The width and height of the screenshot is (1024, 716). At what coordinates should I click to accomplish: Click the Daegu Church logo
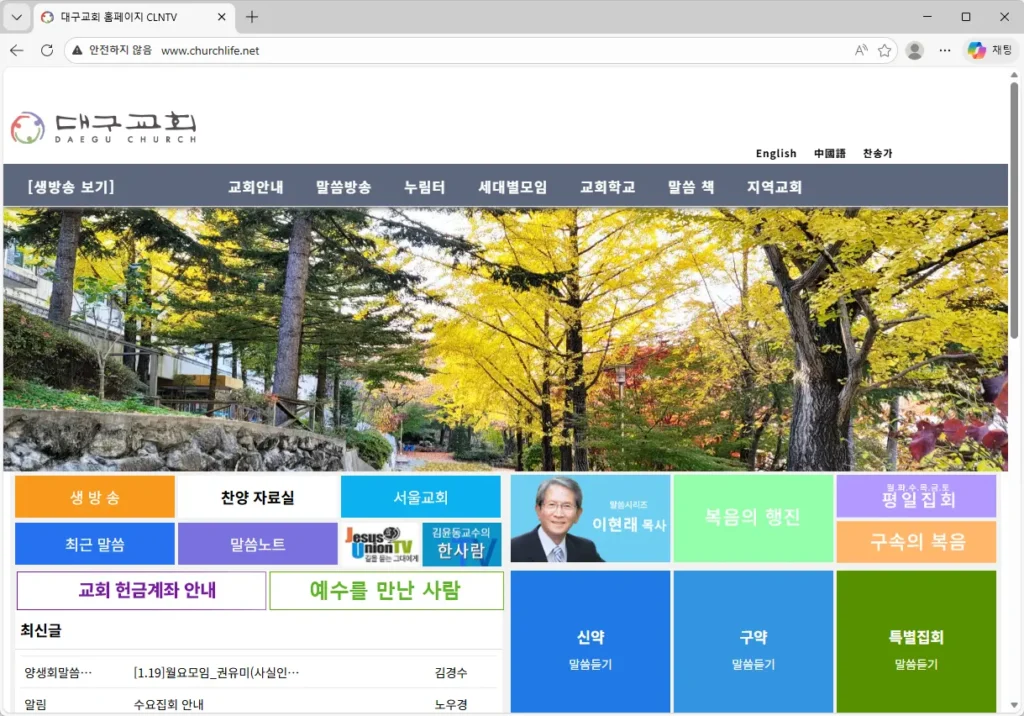[103, 127]
